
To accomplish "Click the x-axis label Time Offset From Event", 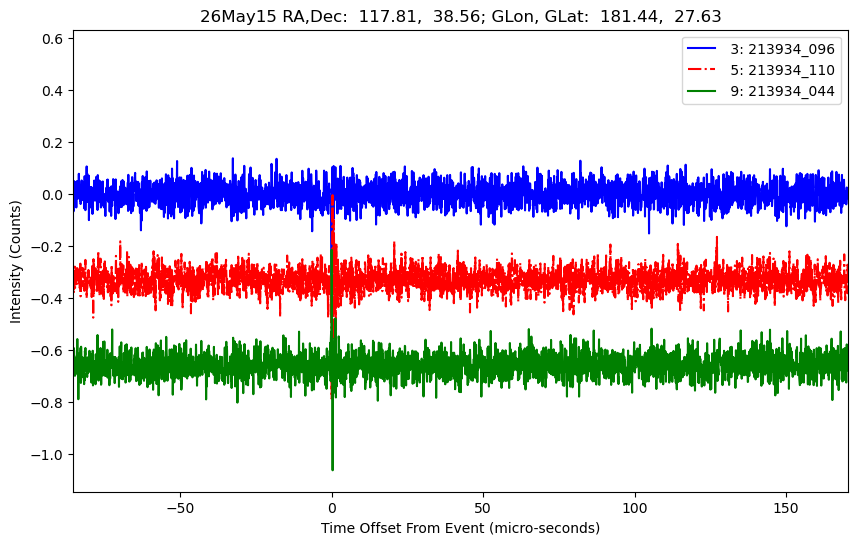I will pos(460,528).
